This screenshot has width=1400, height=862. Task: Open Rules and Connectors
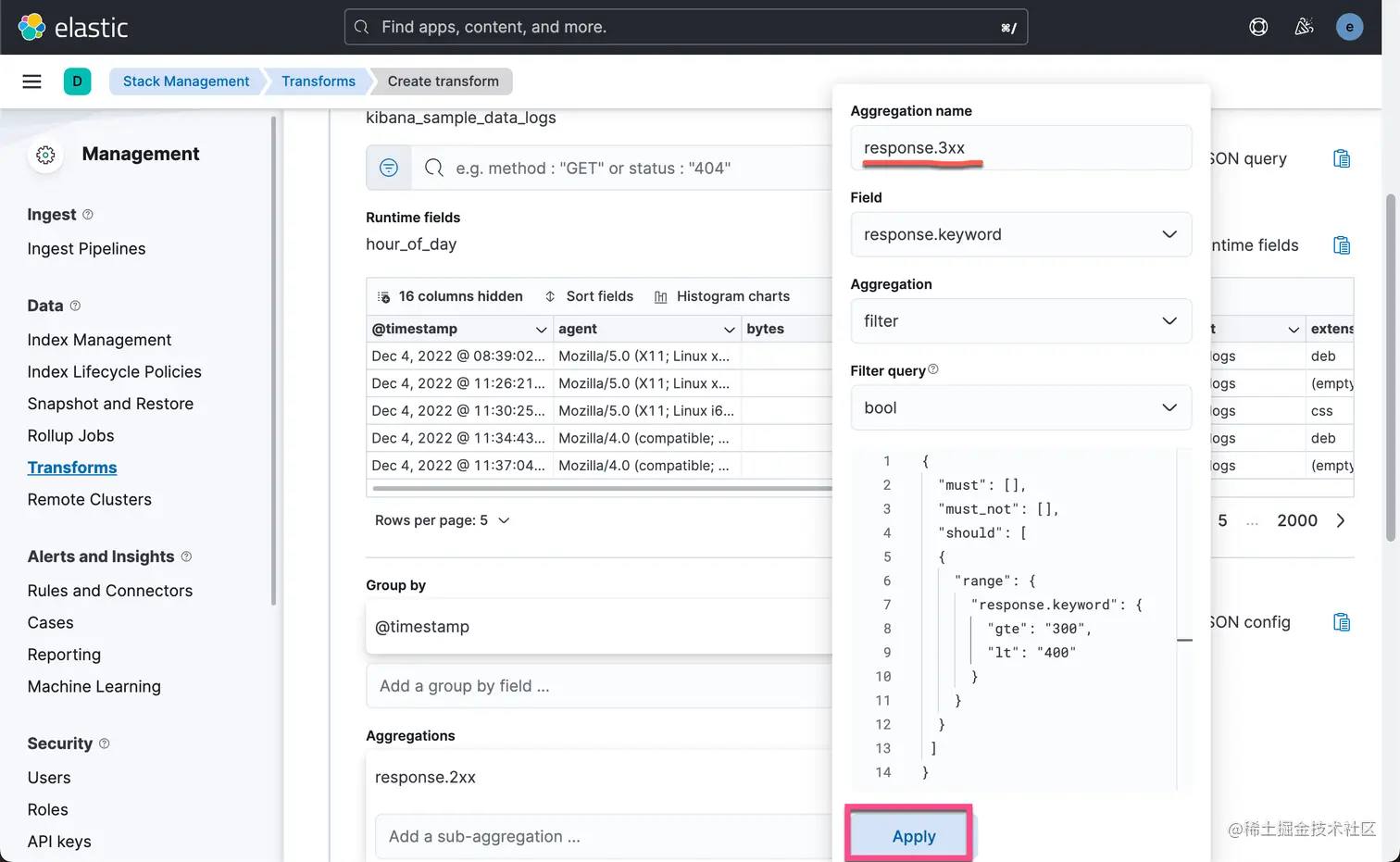(x=110, y=591)
